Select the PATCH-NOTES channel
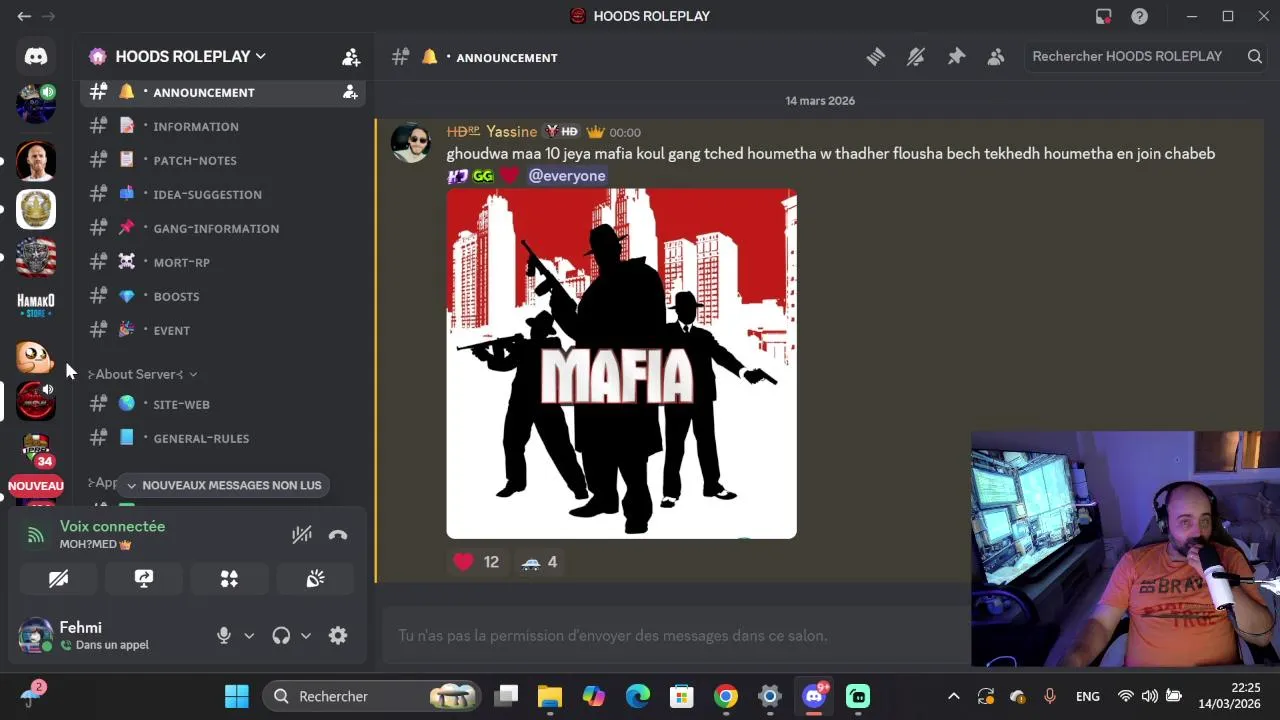 click(x=223, y=160)
